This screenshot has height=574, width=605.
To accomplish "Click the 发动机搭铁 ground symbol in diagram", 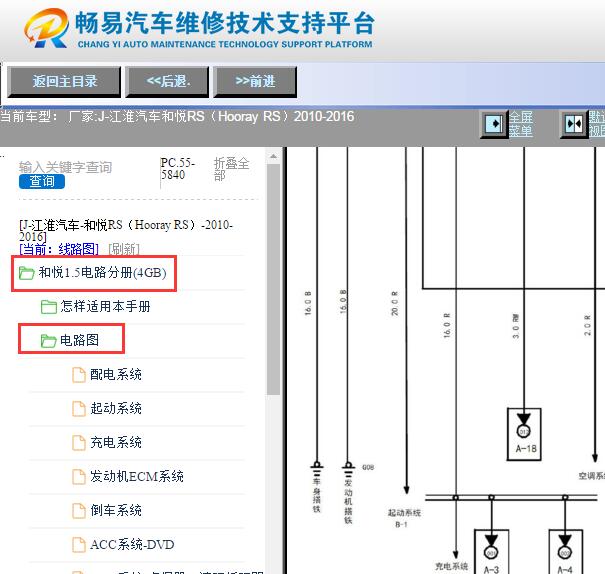I will click(348, 469).
